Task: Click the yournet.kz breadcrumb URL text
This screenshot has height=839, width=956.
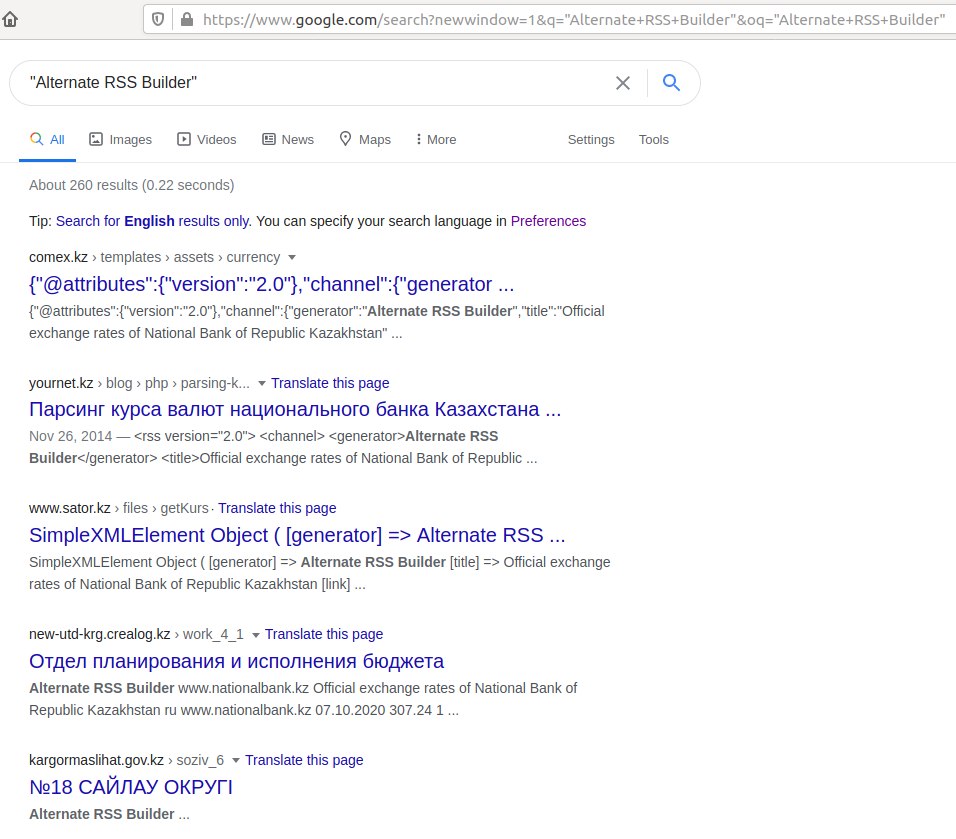Action: point(139,383)
